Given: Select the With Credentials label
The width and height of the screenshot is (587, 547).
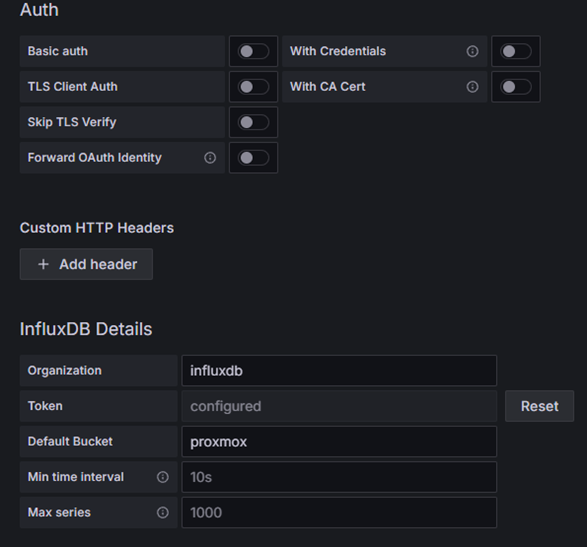Looking at the screenshot, I should [338, 51].
